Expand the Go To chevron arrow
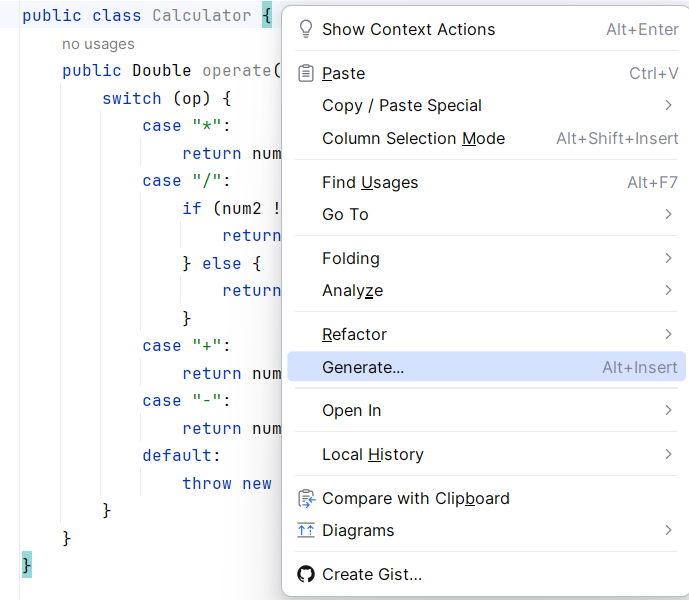Screen dimensions: 689x600 coord(668,215)
